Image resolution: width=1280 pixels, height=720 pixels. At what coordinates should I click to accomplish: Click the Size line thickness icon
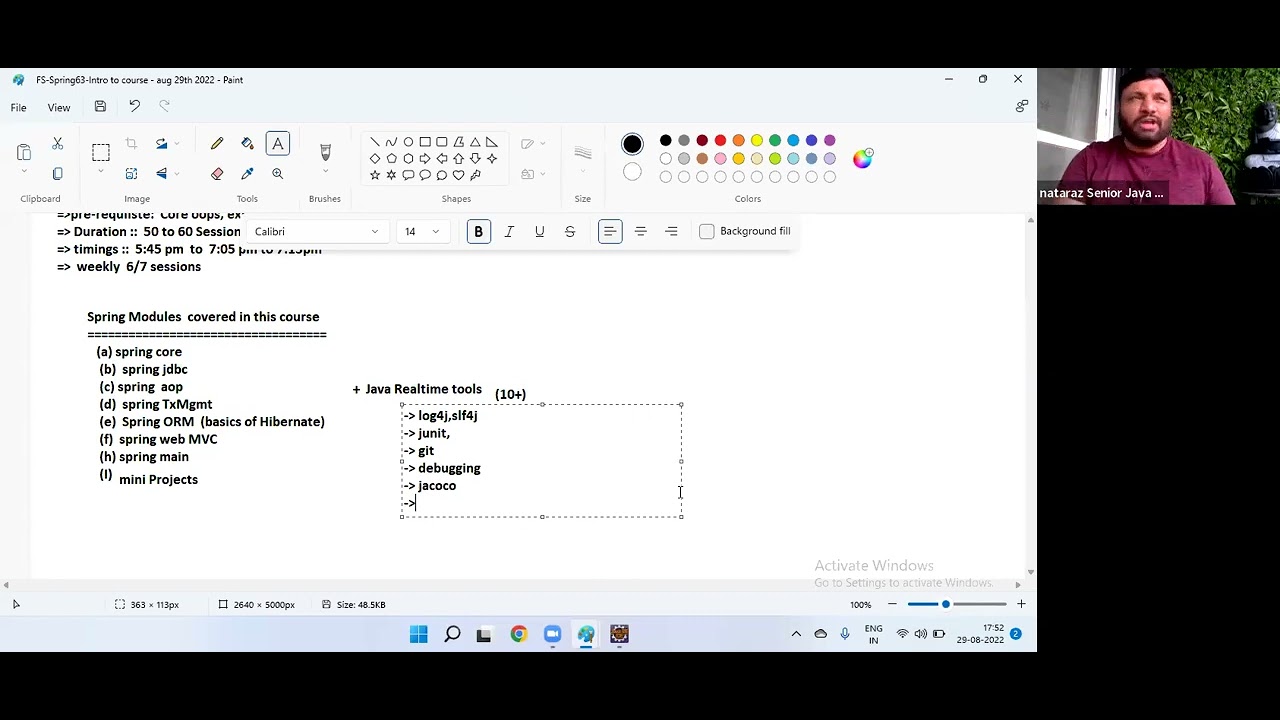(583, 153)
